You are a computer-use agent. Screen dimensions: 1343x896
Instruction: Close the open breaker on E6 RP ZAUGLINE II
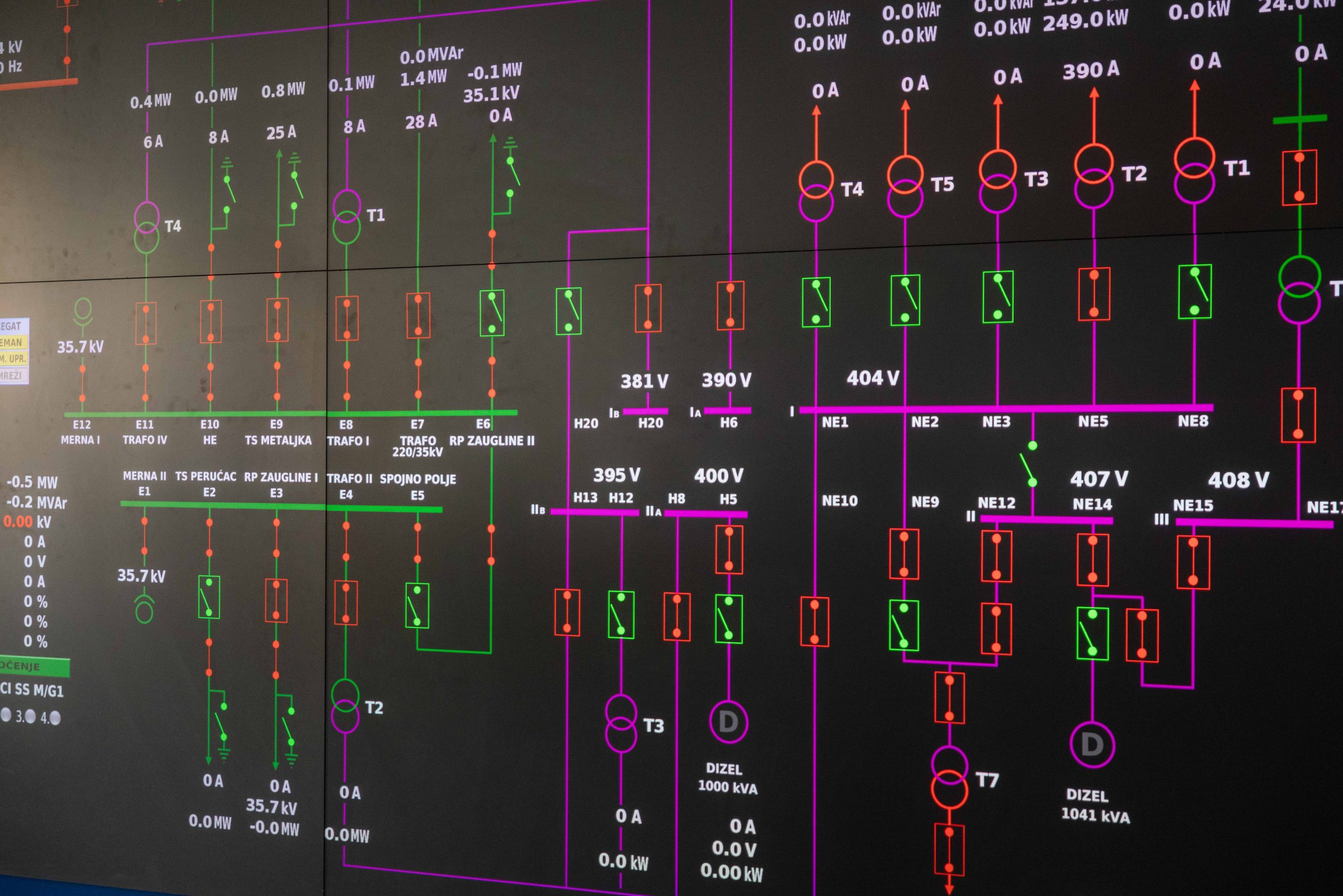492,313
